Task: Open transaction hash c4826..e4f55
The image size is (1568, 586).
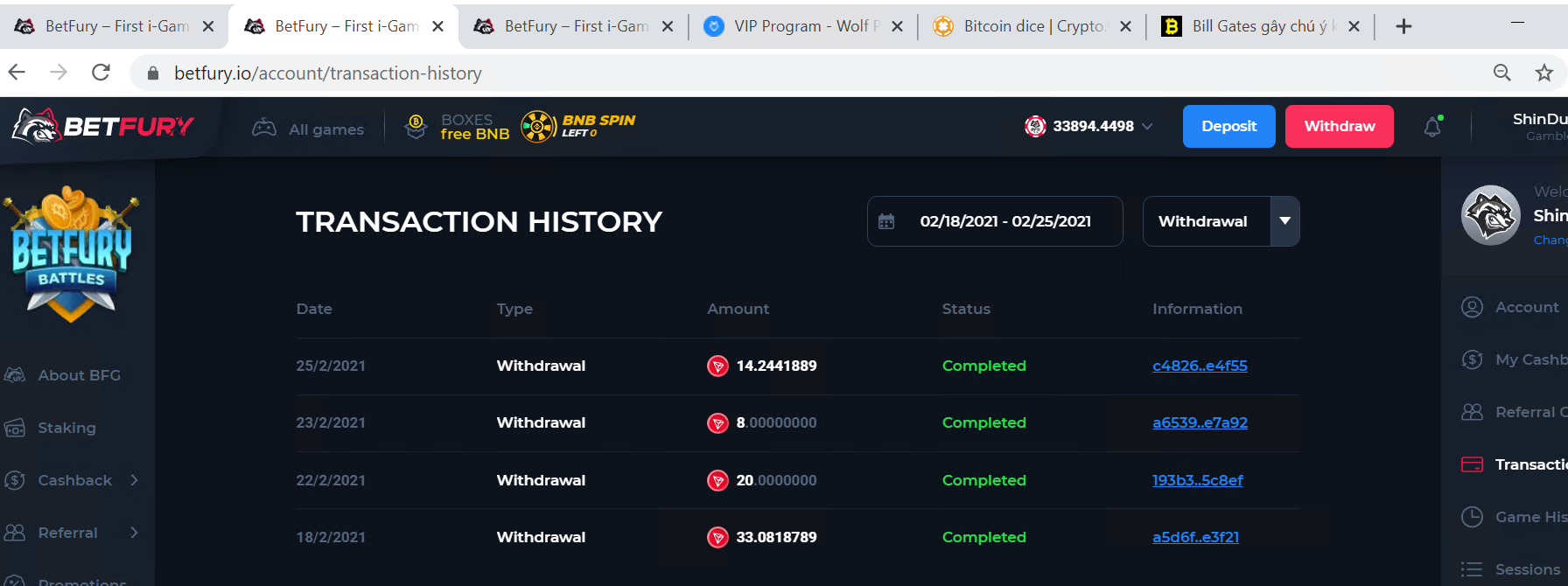Action: (1200, 366)
